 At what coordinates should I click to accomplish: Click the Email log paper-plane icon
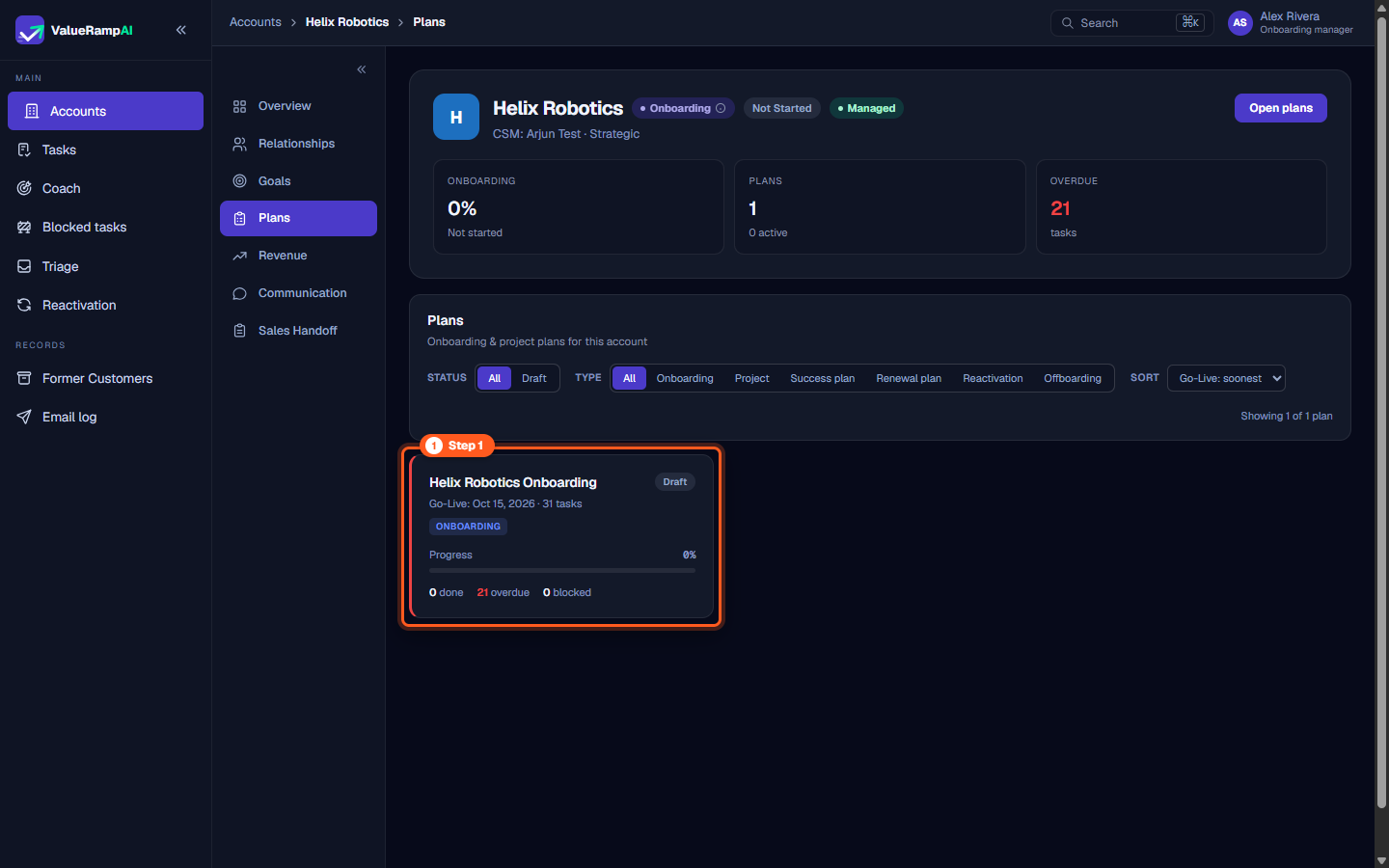[24, 417]
